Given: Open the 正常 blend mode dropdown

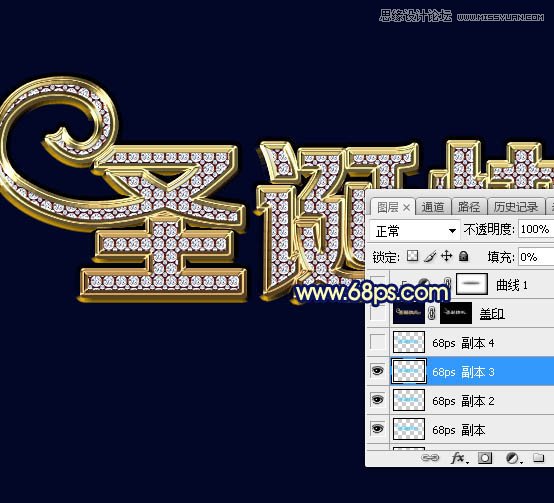Looking at the screenshot, I should click(x=415, y=231).
